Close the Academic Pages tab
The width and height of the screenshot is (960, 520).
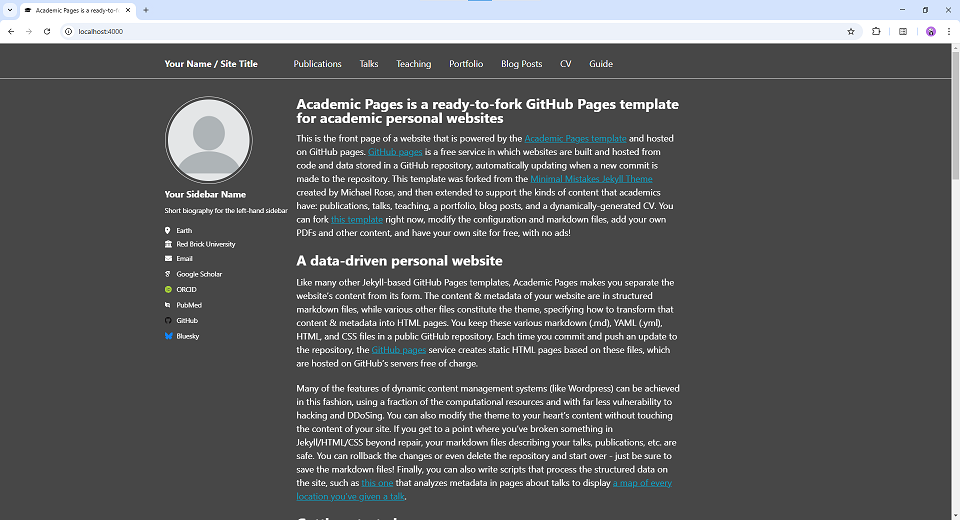tap(128, 10)
